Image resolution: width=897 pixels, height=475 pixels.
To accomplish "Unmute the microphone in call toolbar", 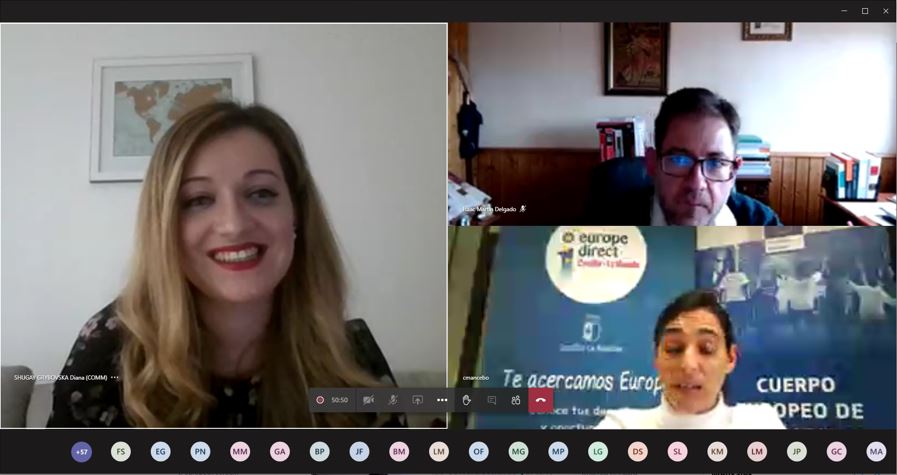I will click(x=393, y=400).
